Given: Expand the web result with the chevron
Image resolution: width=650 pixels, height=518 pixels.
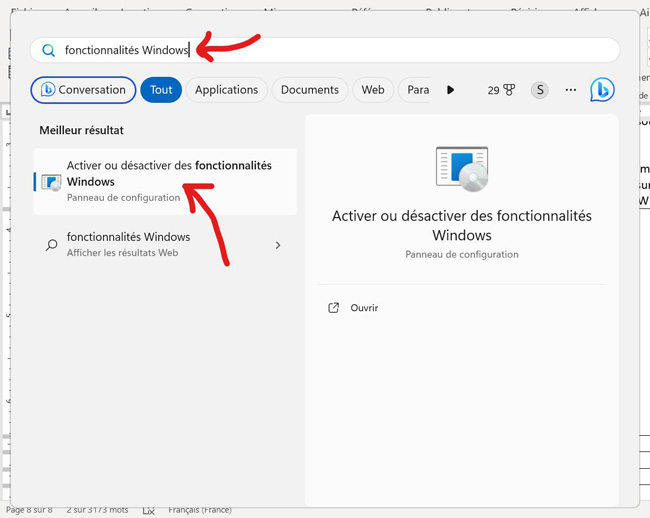Looking at the screenshot, I should tap(278, 245).
